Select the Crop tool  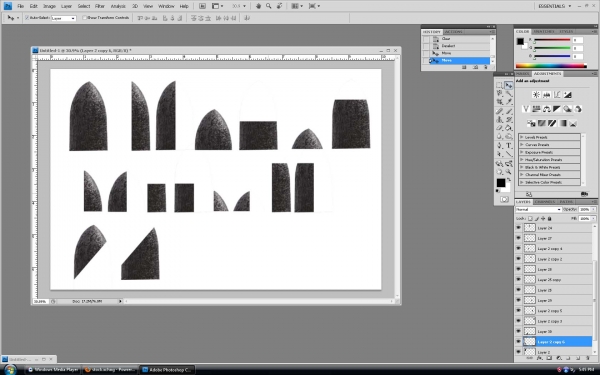(499, 102)
